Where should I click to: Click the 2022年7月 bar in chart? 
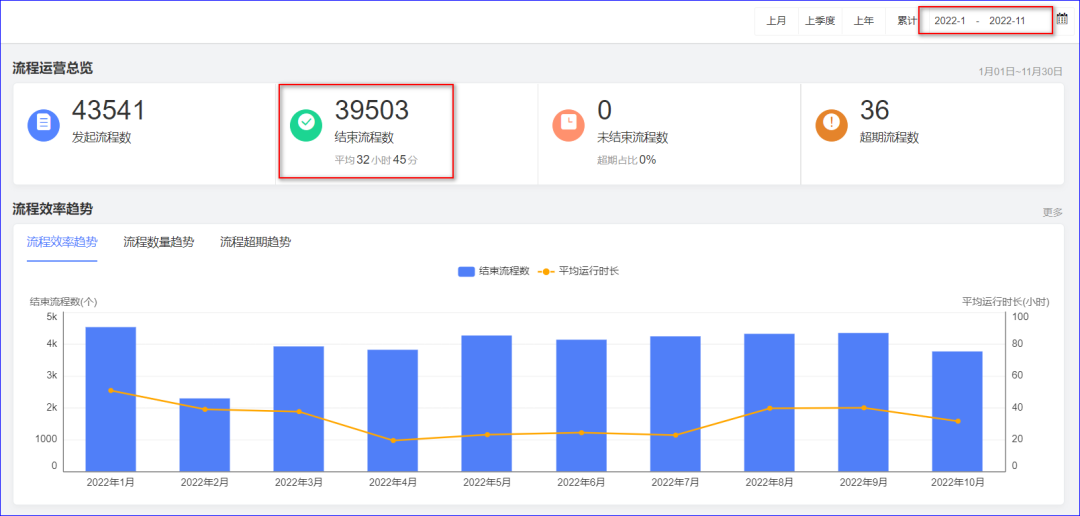tap(676, 404)
